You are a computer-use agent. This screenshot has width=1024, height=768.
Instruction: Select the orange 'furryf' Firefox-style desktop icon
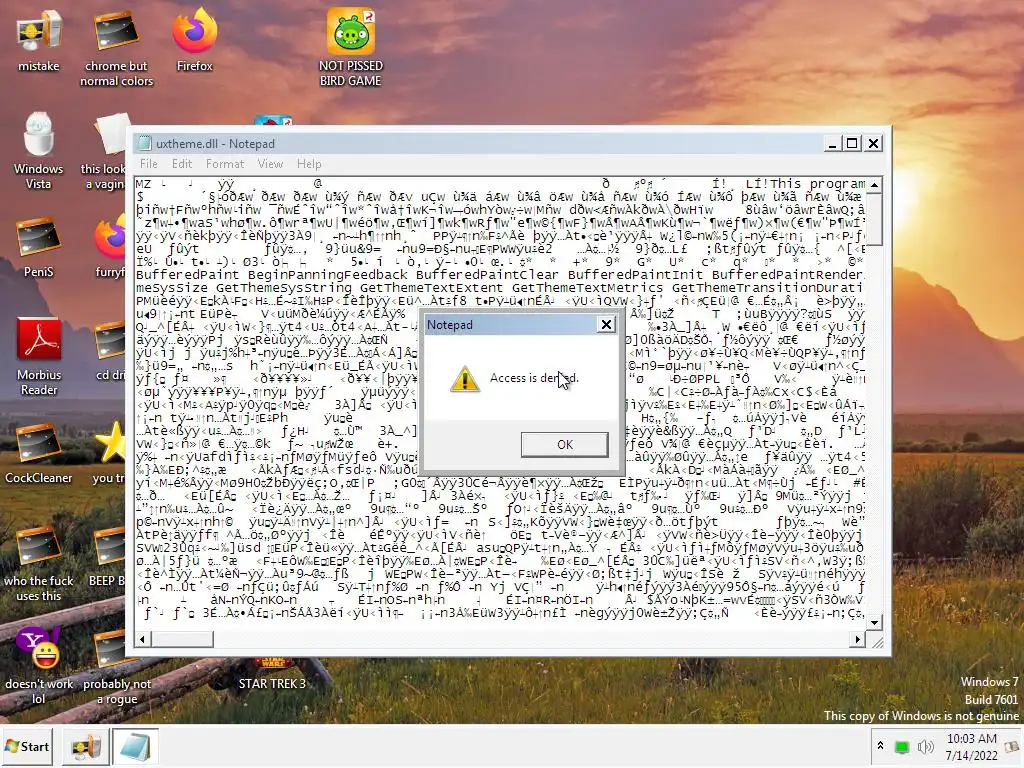point(110,246)
